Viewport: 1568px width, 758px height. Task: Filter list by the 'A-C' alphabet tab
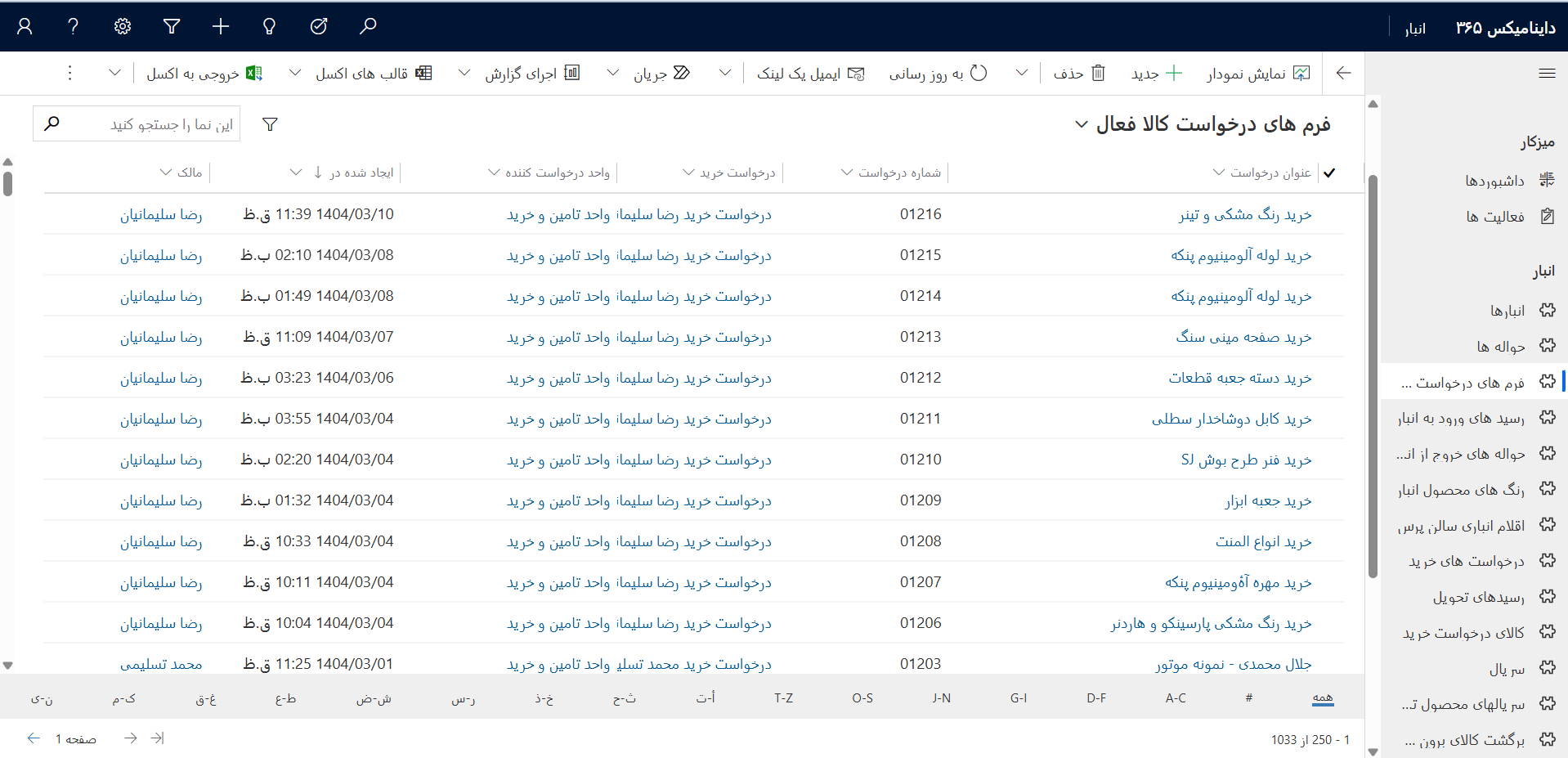pyautogui.click(x=1176, y=697)
